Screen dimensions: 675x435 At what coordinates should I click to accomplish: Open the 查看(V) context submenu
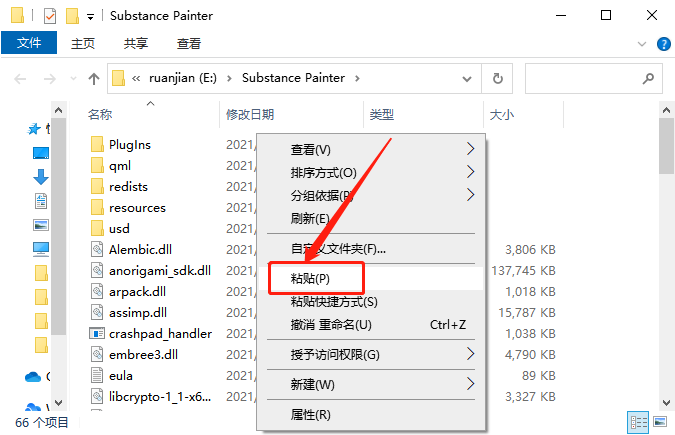(371, 149)
